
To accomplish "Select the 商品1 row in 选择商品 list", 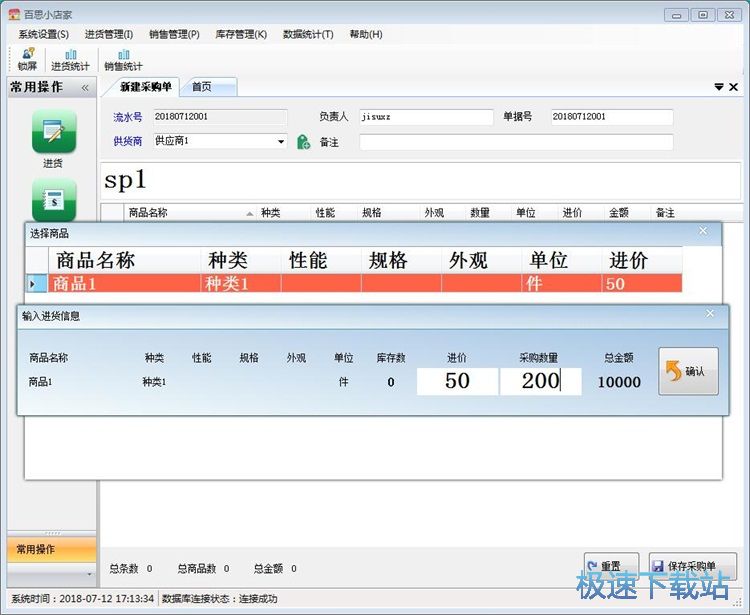I will click(354, 284).
